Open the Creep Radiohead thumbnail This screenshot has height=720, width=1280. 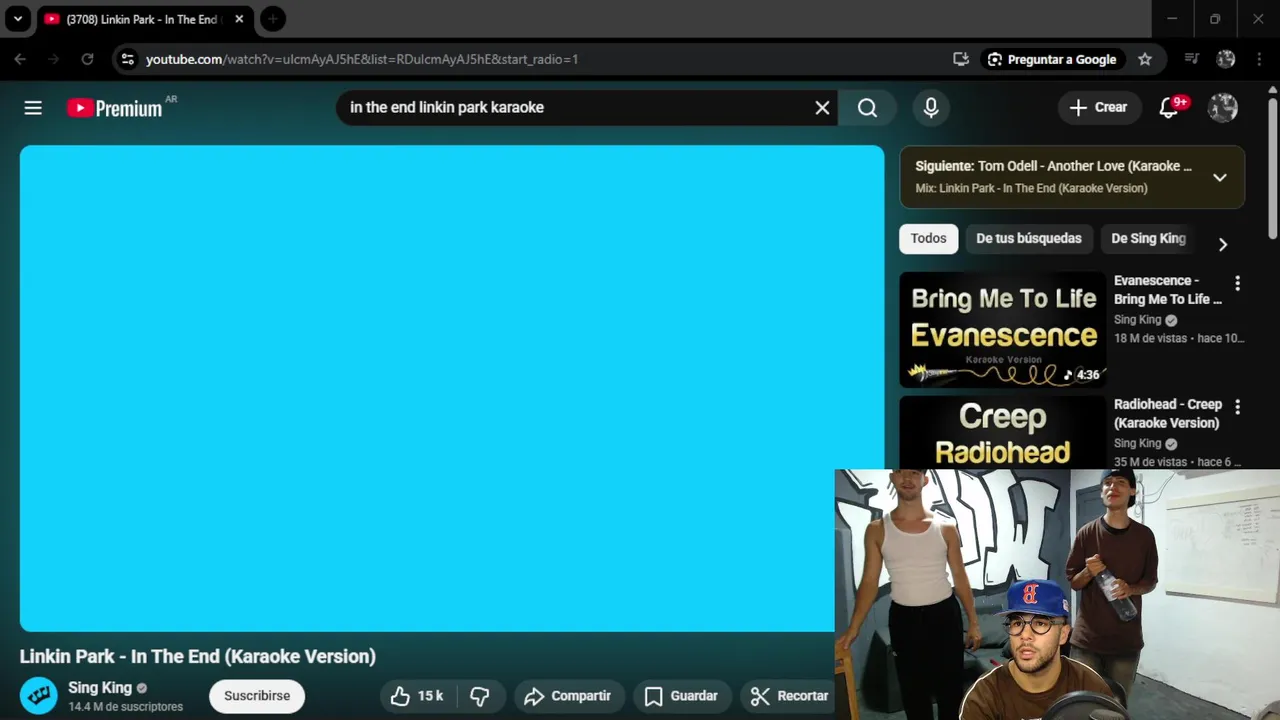1003,432
